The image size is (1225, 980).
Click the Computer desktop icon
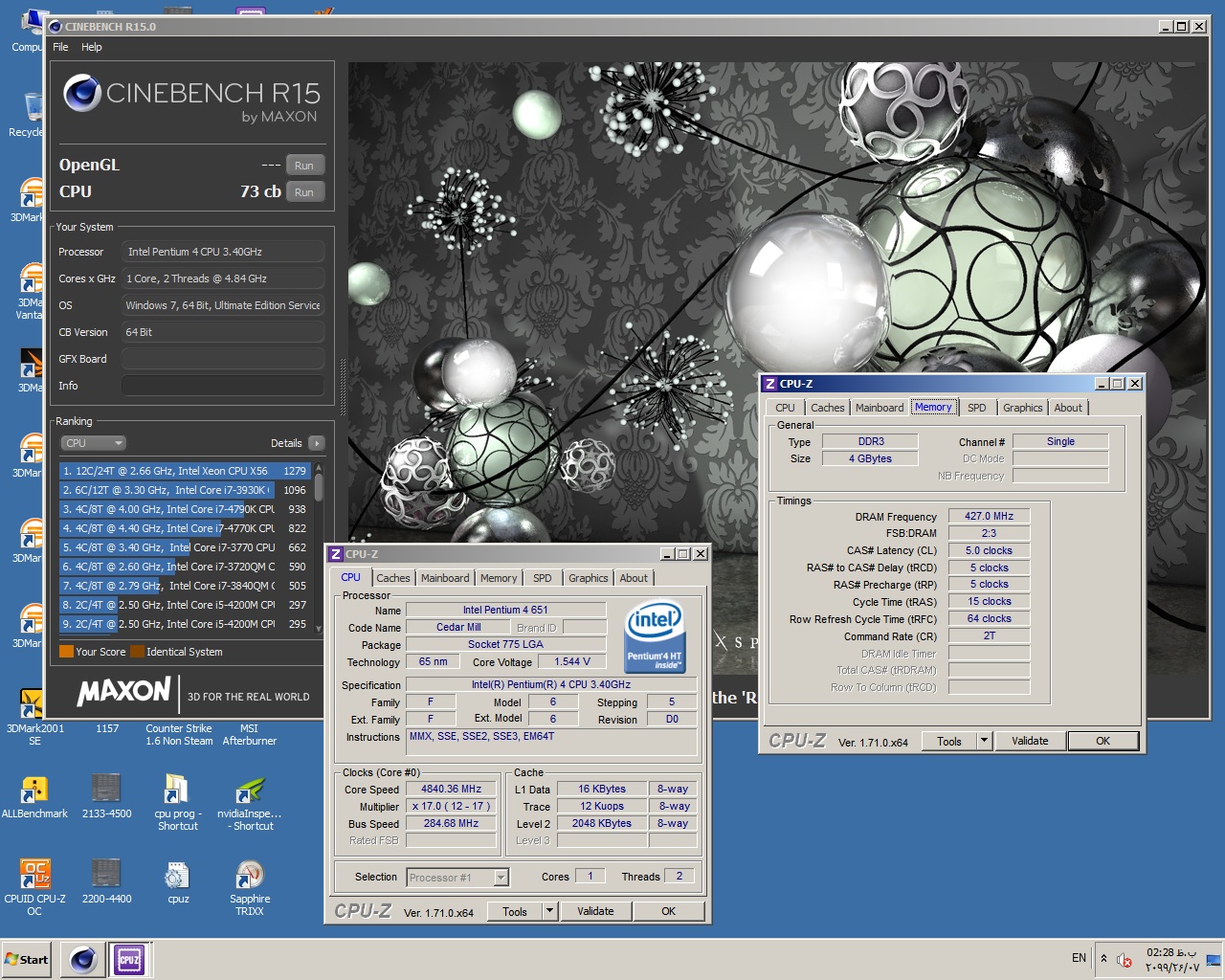(x=29, y=31)
